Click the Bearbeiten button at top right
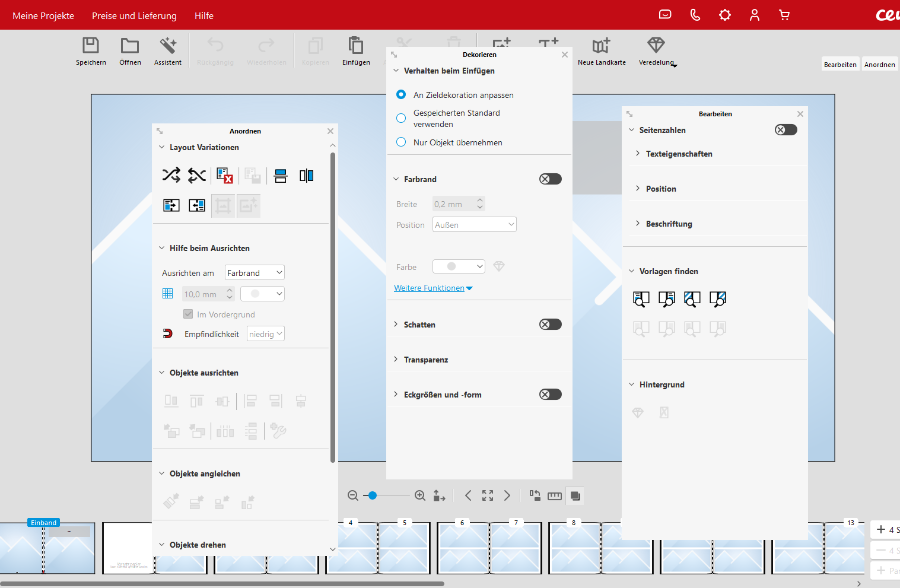Screen dimensions: 900x588 coord(839,64)
